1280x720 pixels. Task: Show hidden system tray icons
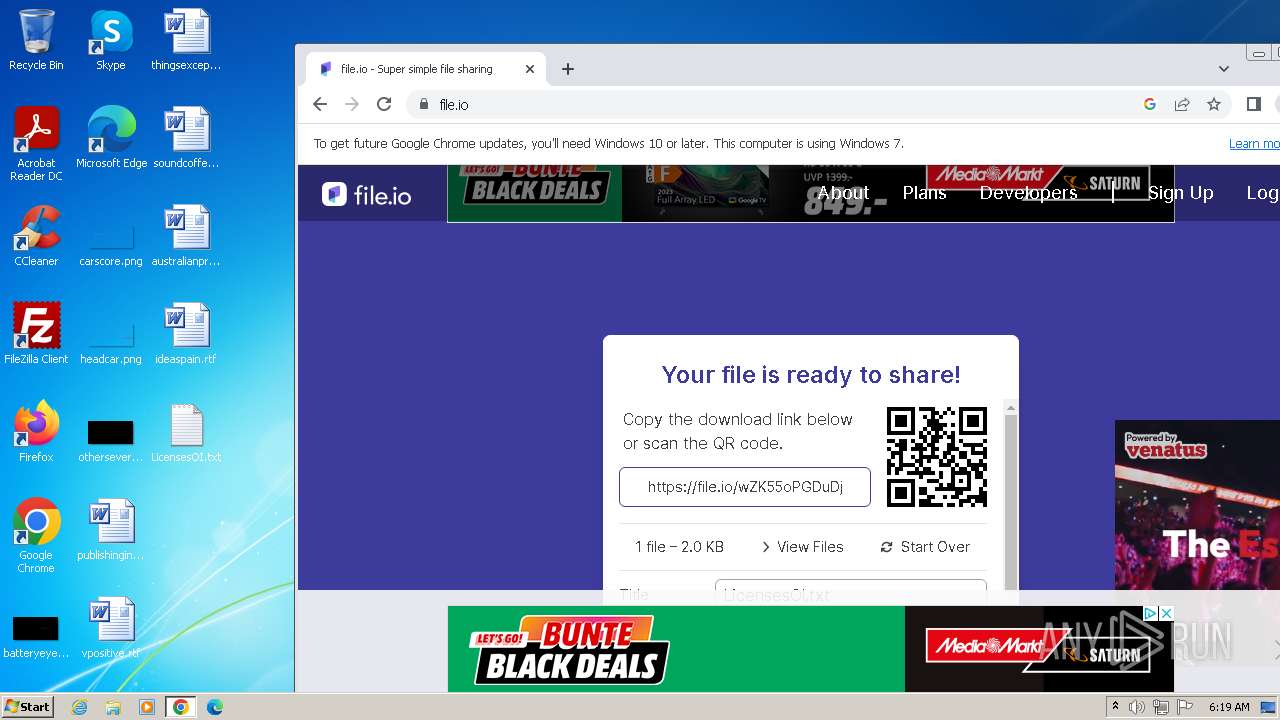(1115, 707)
